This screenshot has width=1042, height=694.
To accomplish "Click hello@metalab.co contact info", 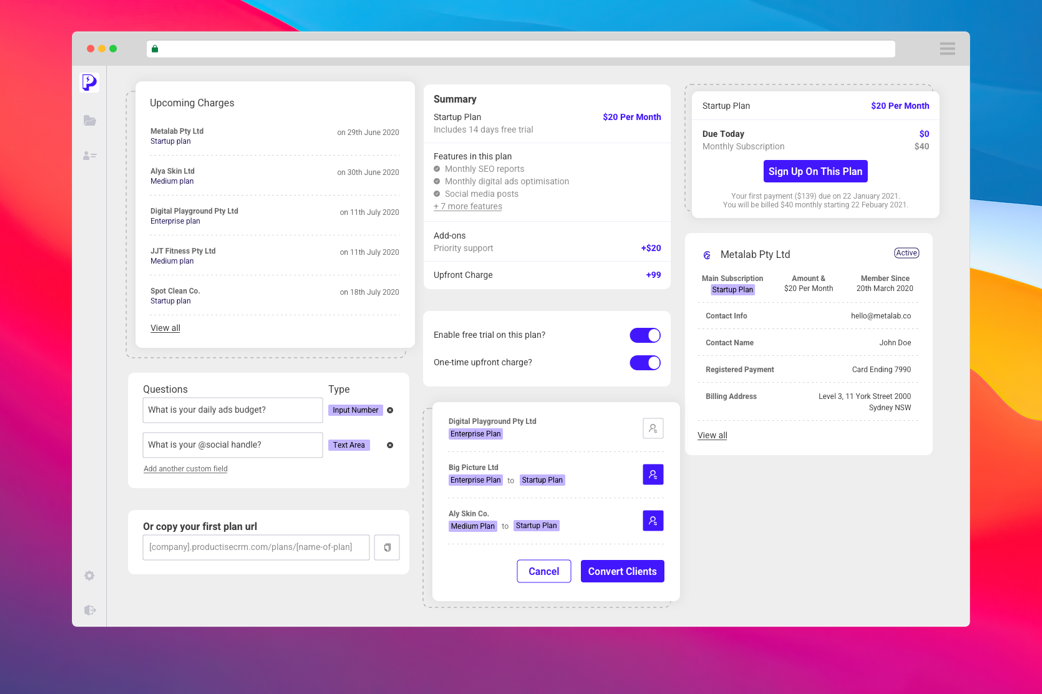I will click(x=881, y=316).
